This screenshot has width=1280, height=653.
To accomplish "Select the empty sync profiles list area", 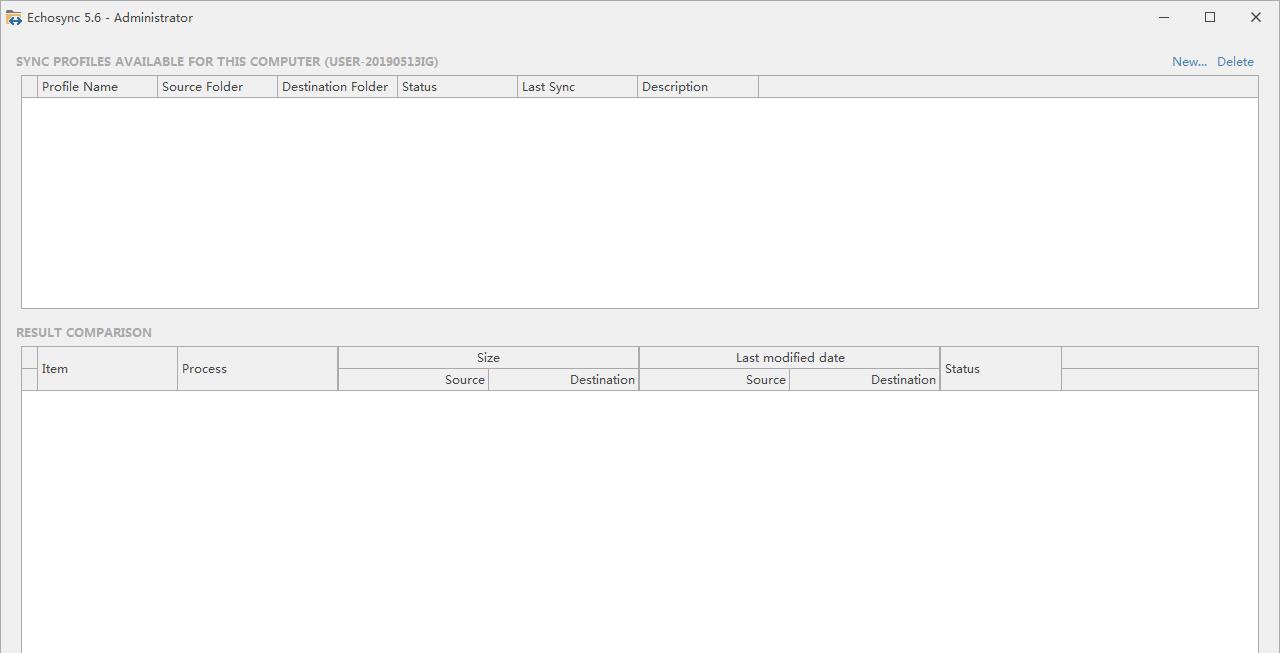I will coord(640,200).
